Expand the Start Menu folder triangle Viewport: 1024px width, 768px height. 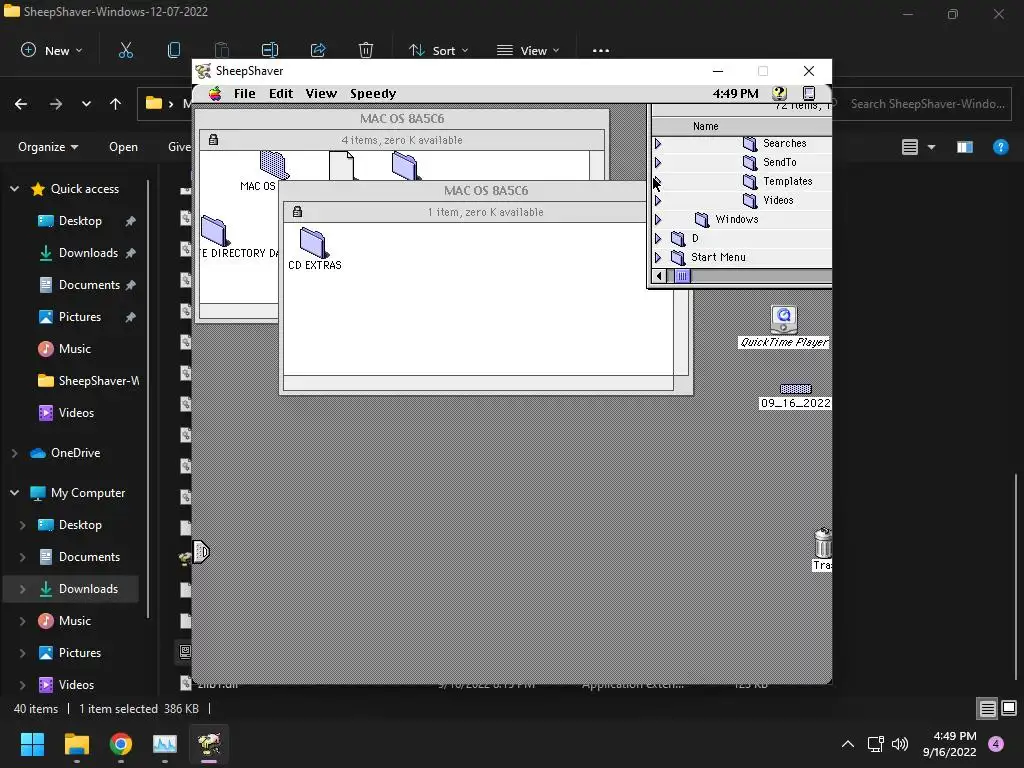pyautogui.click(x=658, y=257)
